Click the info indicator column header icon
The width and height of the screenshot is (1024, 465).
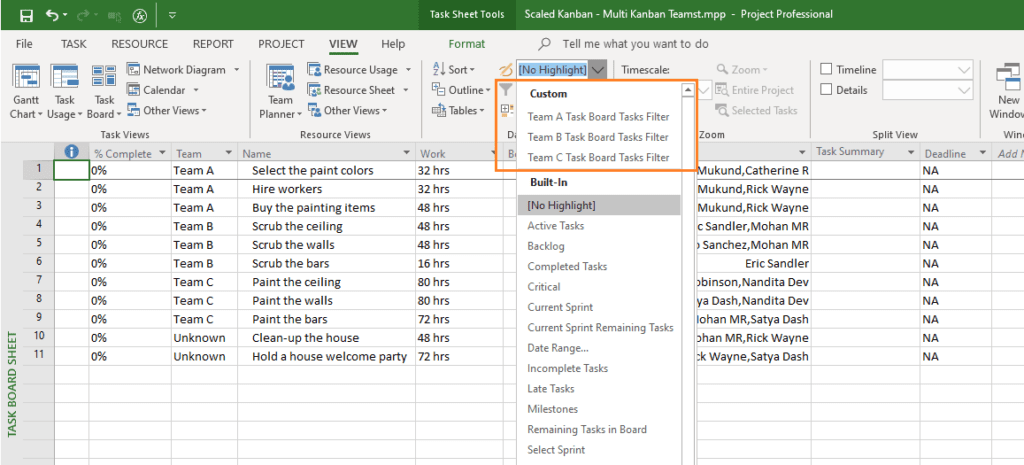(71, 152)
